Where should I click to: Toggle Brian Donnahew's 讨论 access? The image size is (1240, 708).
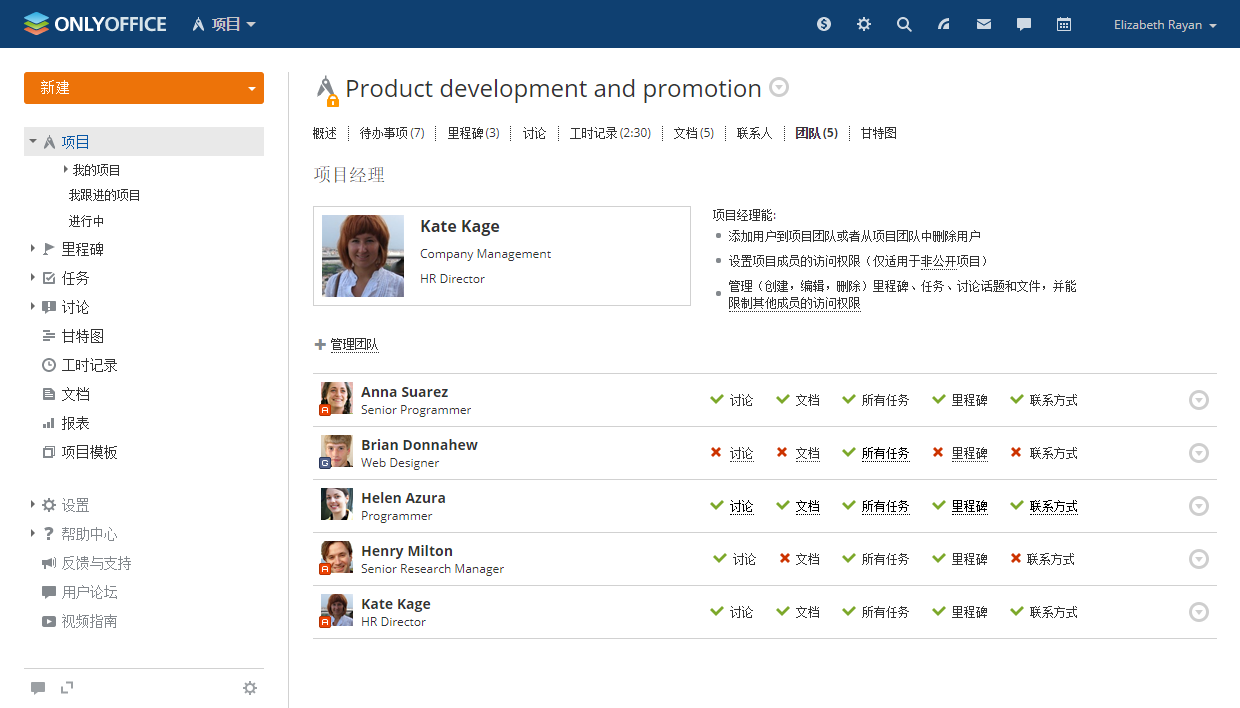click(740, 454)
